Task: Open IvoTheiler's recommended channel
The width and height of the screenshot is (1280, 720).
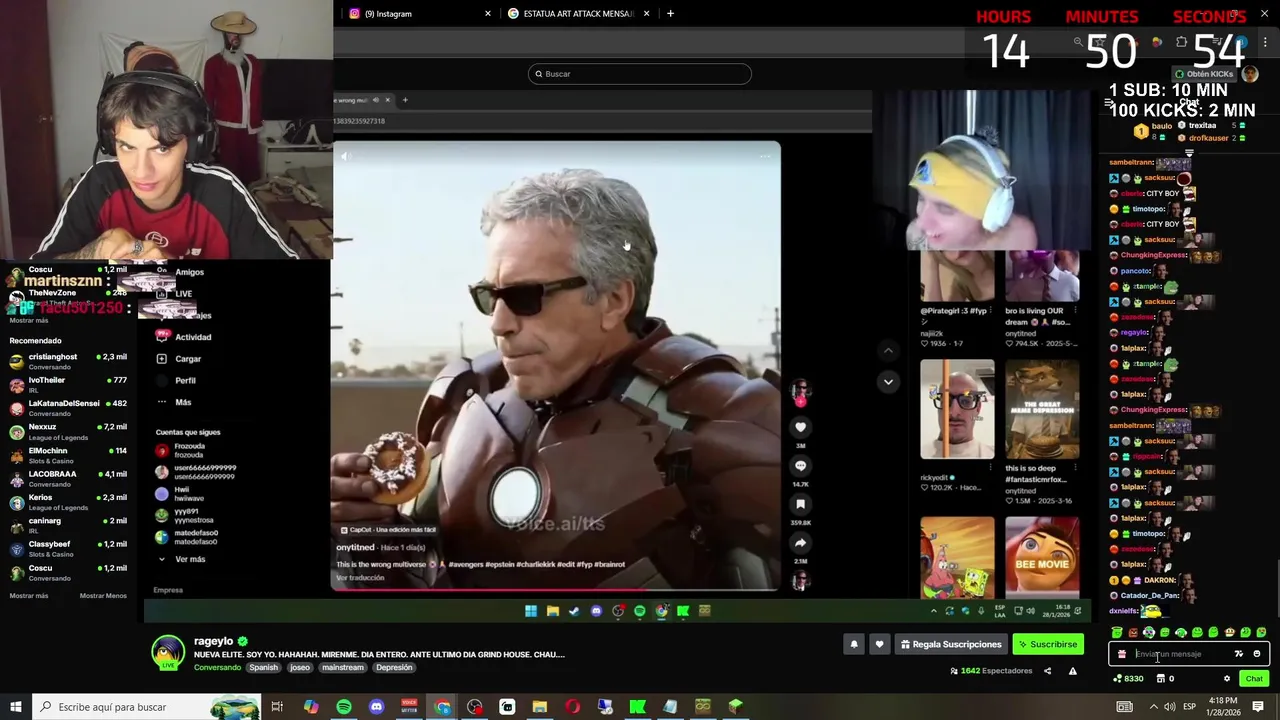Action: [x=68, y=384]
